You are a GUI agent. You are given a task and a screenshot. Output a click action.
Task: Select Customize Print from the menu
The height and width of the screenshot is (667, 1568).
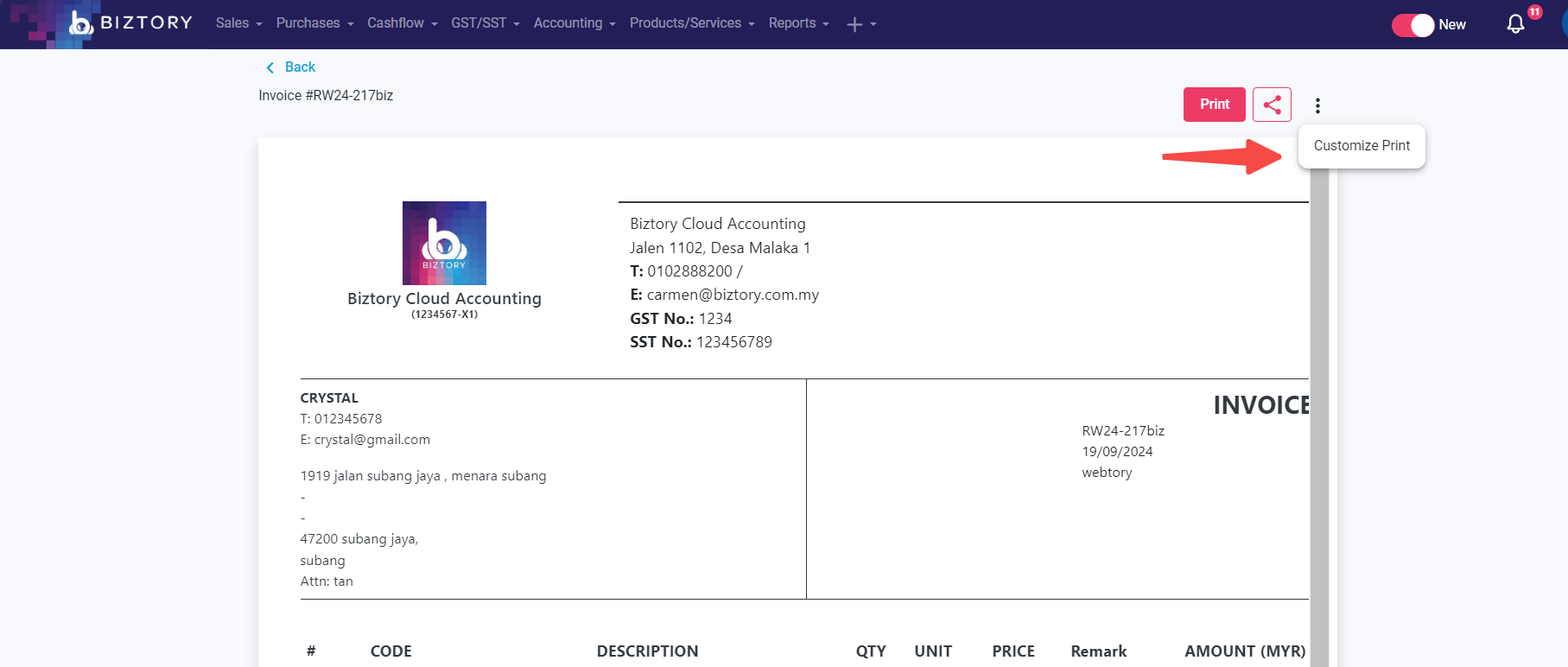point(1362,146)
